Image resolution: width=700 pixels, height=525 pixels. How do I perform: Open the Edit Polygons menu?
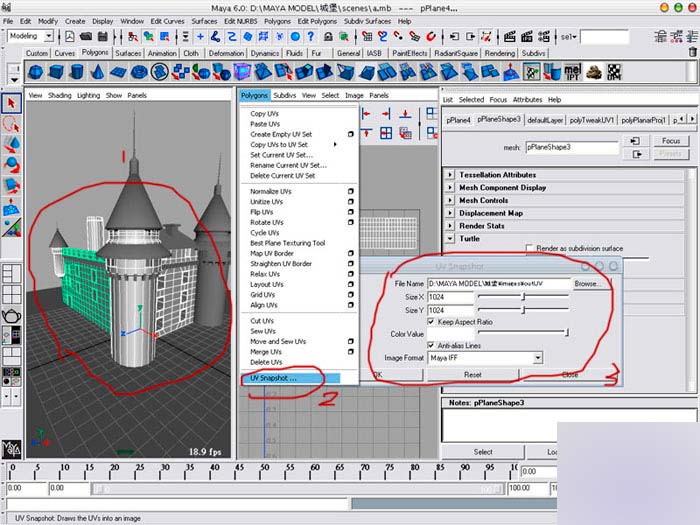pyautogui.click(x=317, y=21)
